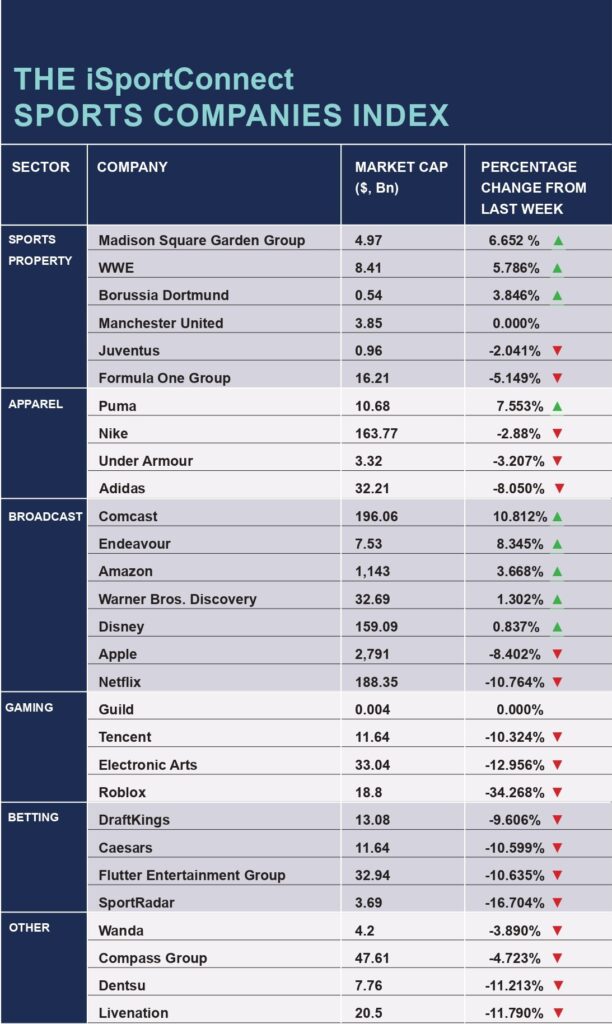Click the PERCENTAGE CHANGE FROM LAST WEEK header
The image size is (612, 1024).
533,187
